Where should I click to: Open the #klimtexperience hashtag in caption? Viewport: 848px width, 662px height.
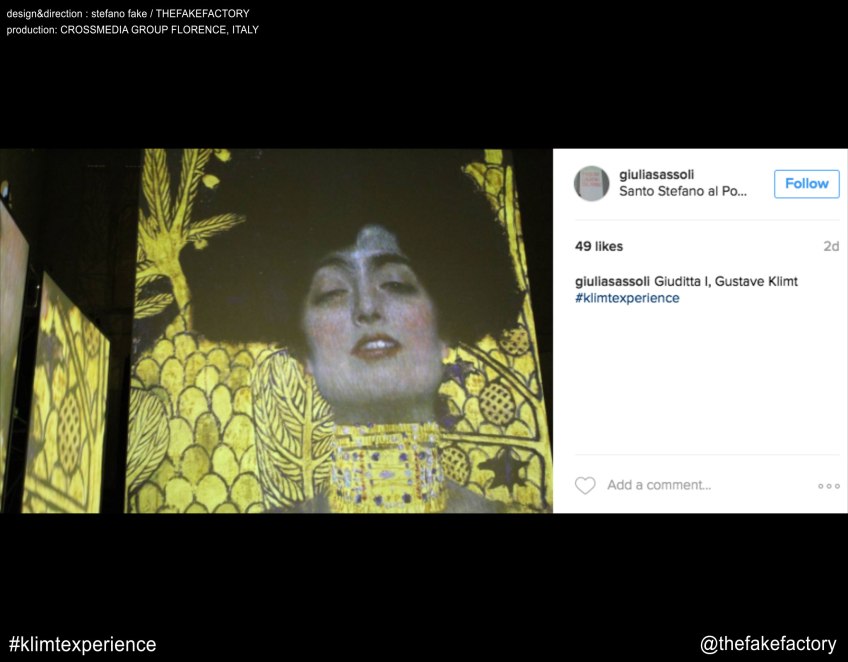point(627,298)
